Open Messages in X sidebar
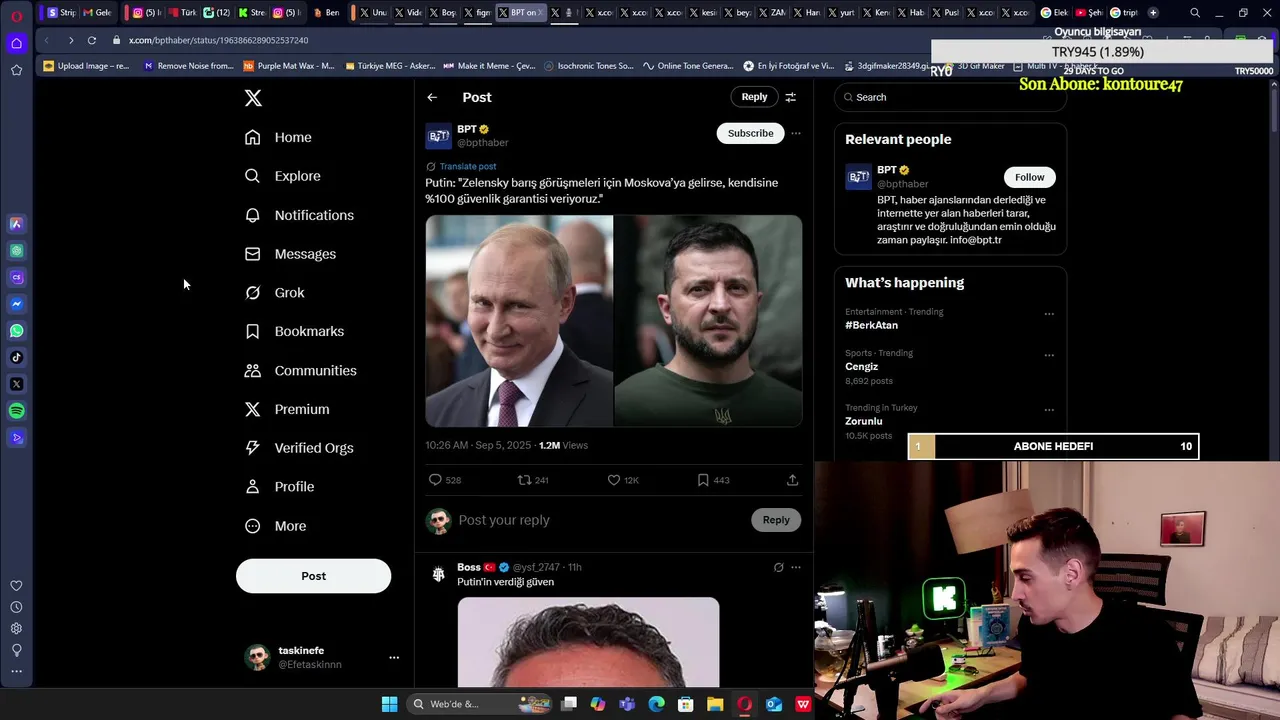1280x720 pixels. pos(291,254)
